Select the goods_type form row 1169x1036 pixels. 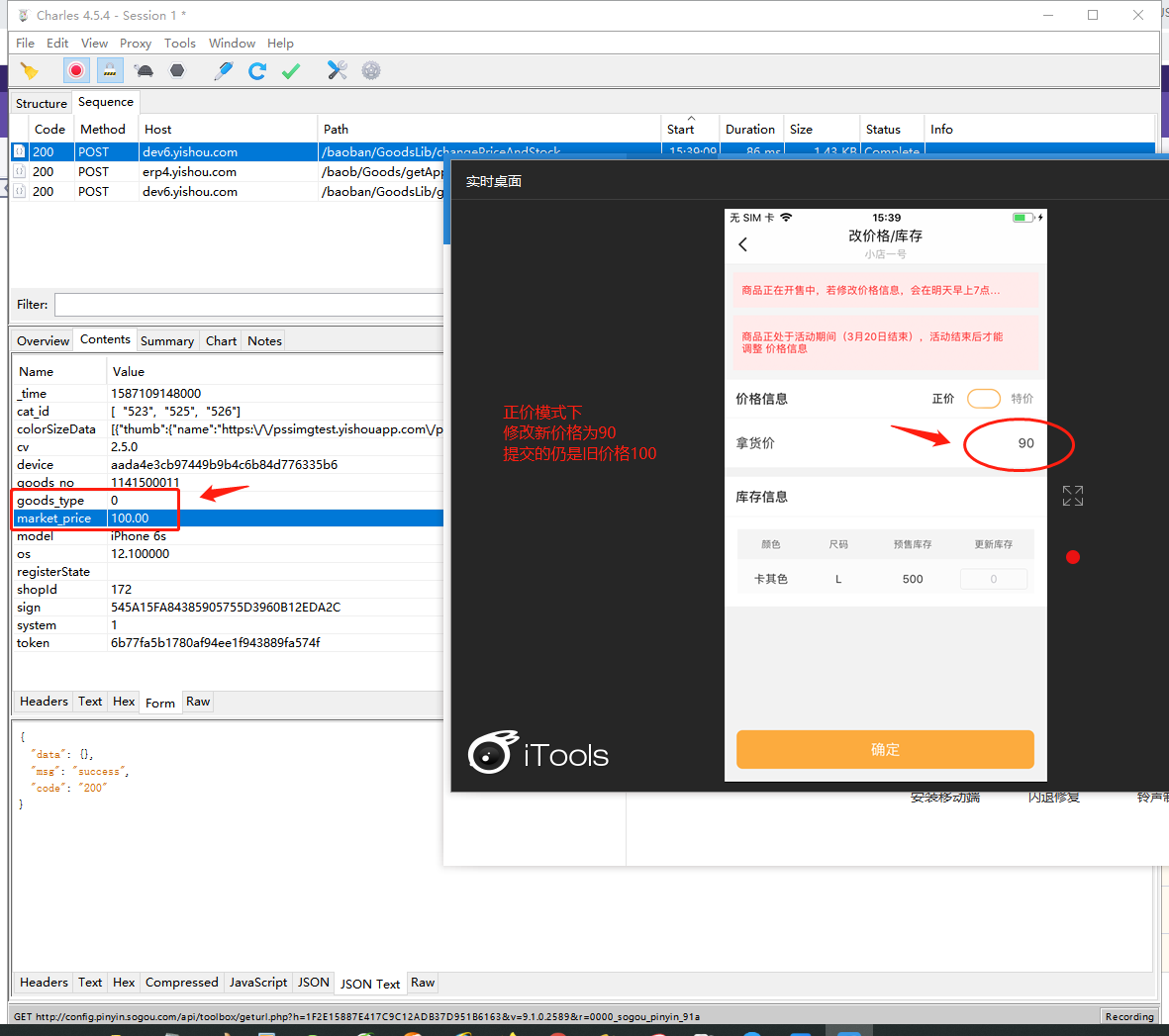tap(228, 500)
